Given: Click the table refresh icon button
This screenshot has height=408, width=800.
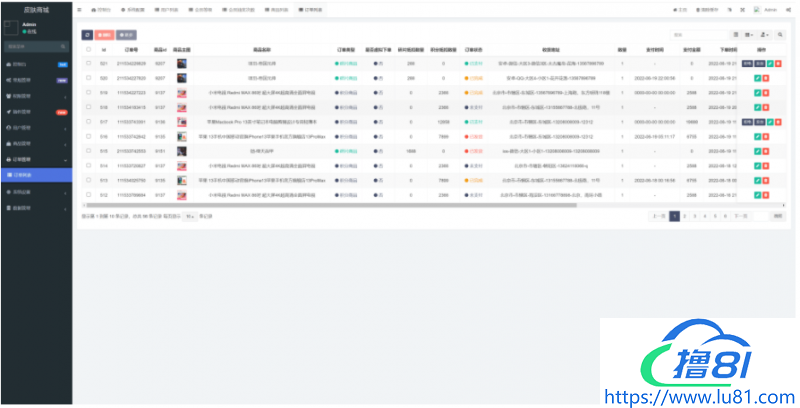Looking at the screenshot, I should coord(86,34).
